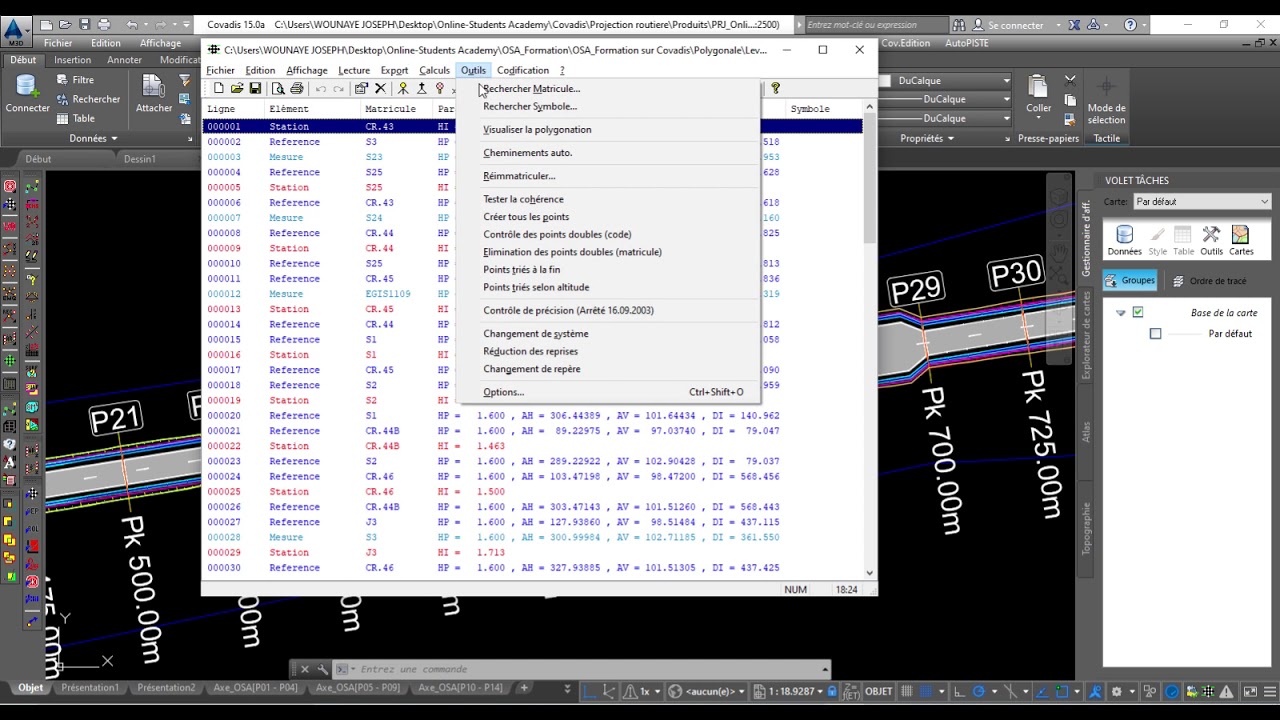Click the annotation scale lock icon in status bar

(832, 691)
